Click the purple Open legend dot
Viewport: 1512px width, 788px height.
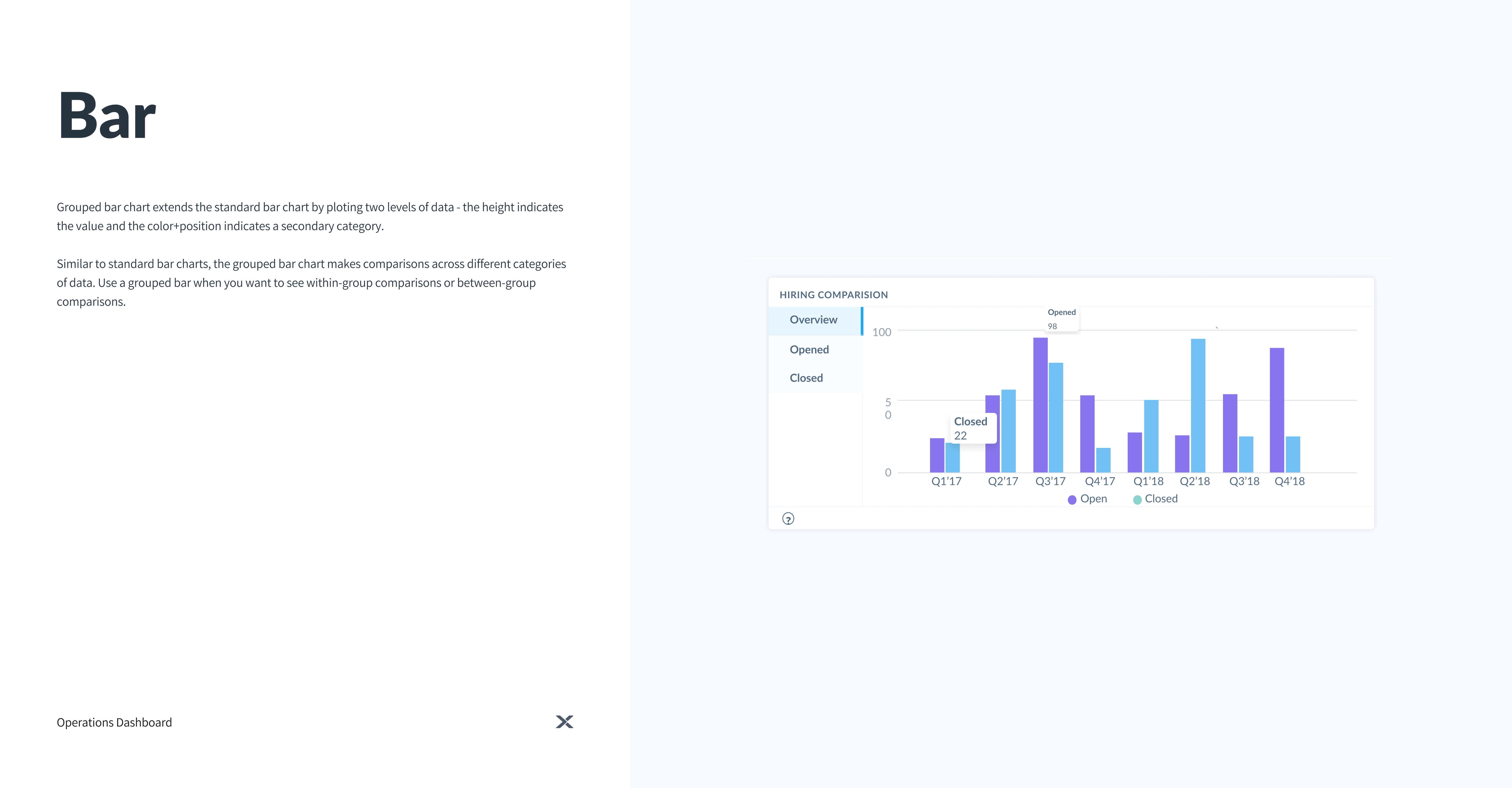1072,500
